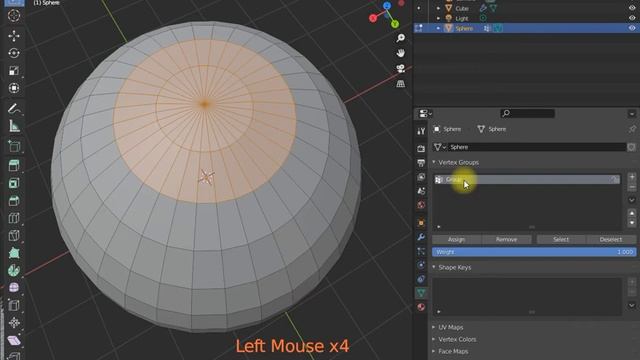Screen dimensions: 640x360
Task: Select the Annotate pencil tool
Action: click(x=14, y=109)
